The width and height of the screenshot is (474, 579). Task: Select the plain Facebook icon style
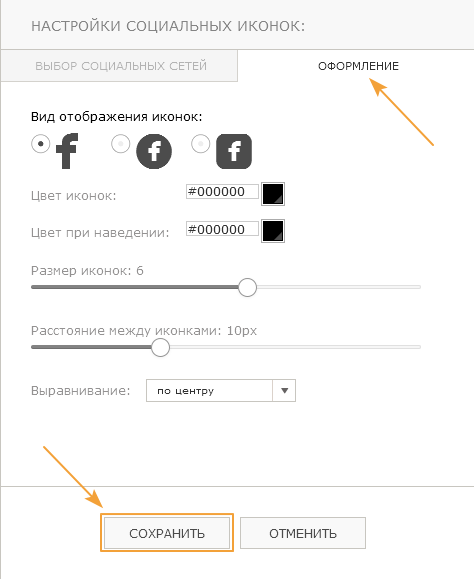click(x=67, y=151)
